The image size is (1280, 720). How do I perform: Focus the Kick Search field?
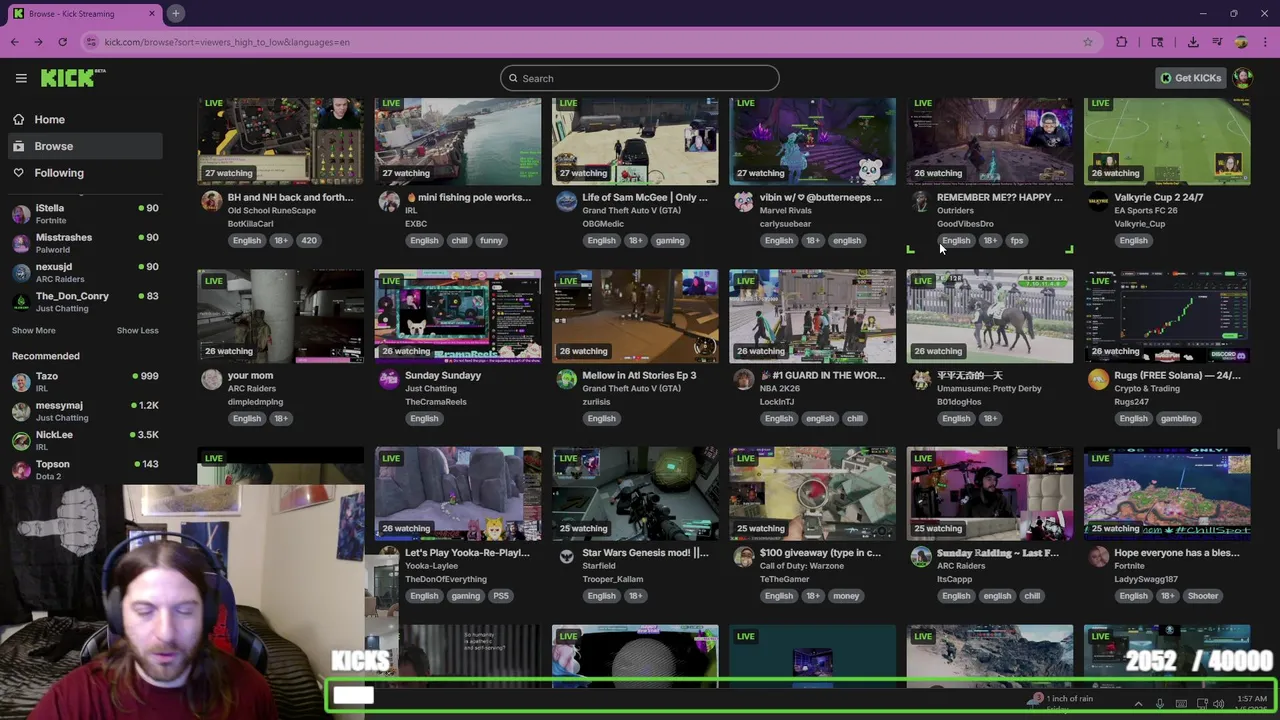[640, 78]
